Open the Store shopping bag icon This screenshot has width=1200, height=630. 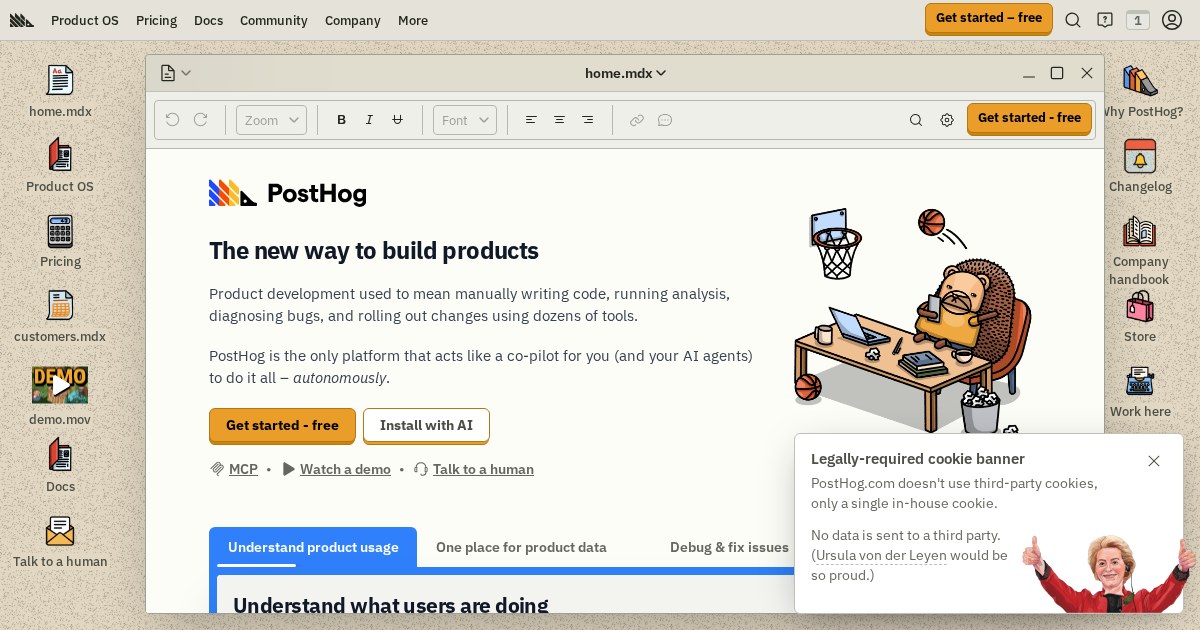point(1140,316)
